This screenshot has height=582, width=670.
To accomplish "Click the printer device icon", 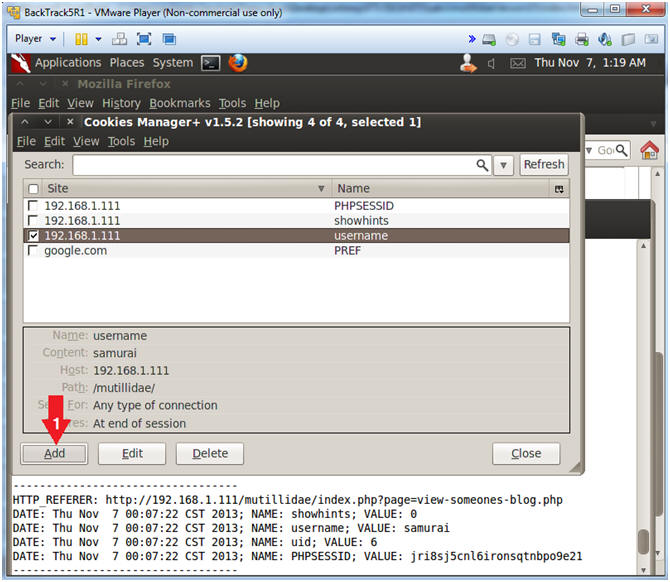I will (x=582, y=40).
